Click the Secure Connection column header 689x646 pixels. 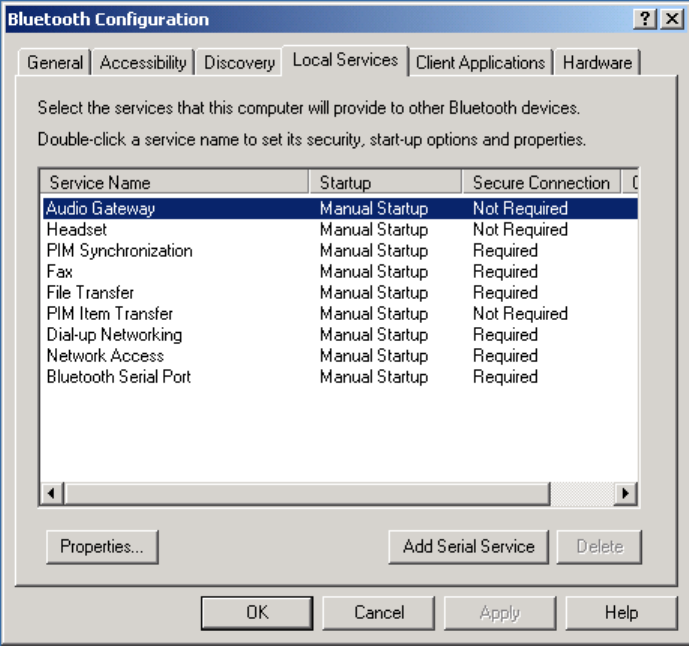tap(541, 182)
